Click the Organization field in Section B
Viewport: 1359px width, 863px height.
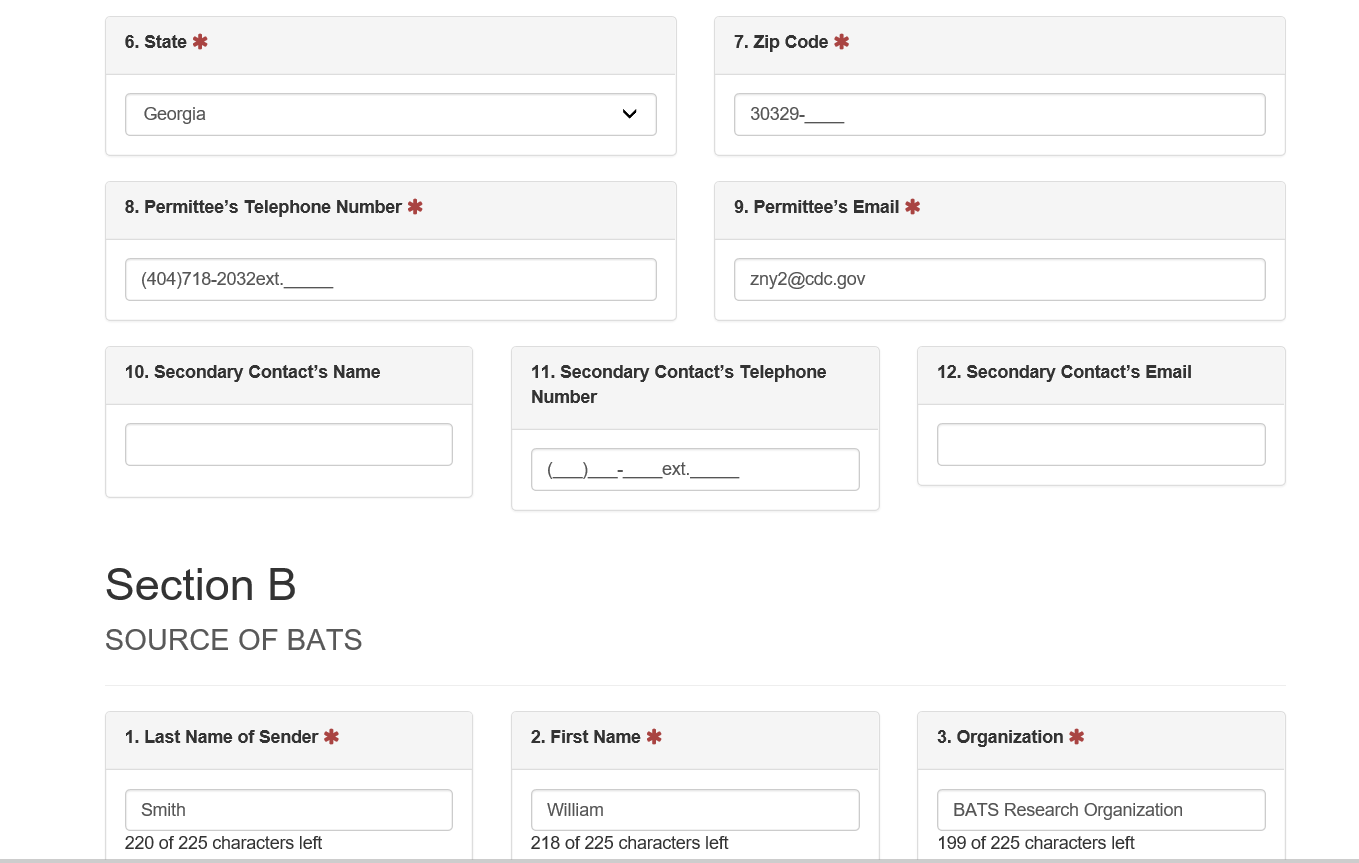pyautogui.click(x=1100, y=809)
